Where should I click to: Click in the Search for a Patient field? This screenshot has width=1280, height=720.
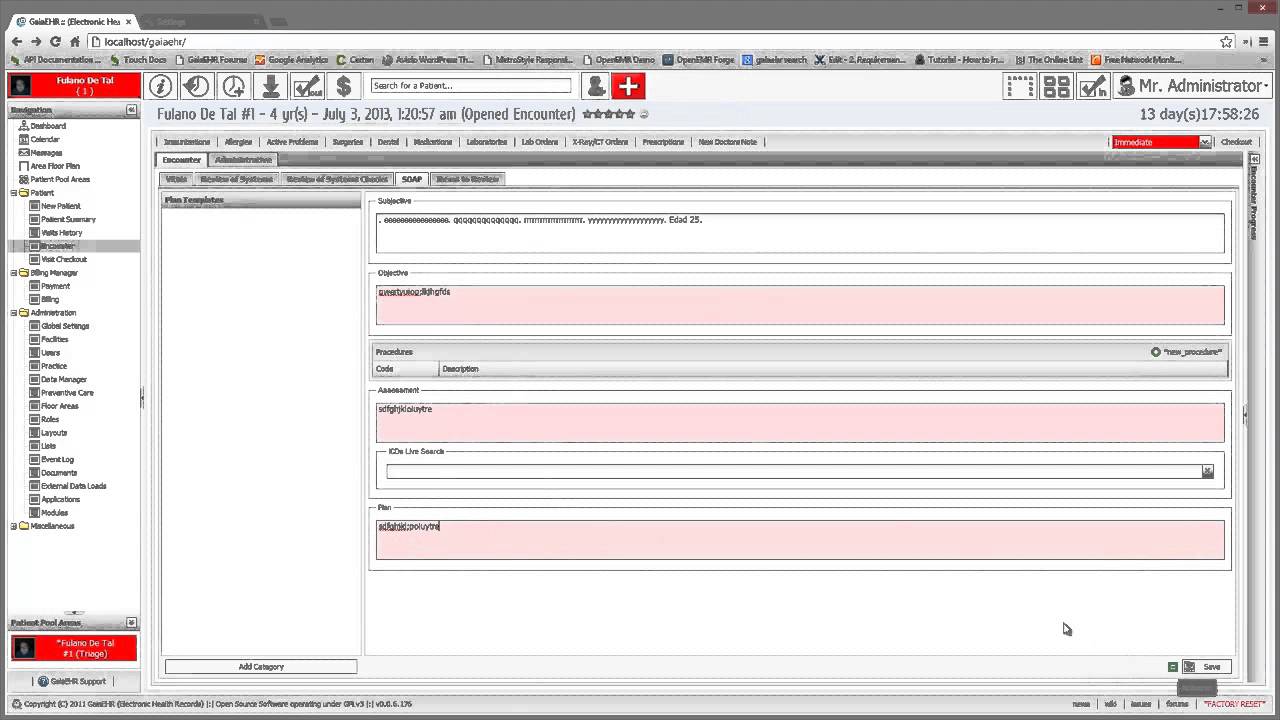pos(471,86)
